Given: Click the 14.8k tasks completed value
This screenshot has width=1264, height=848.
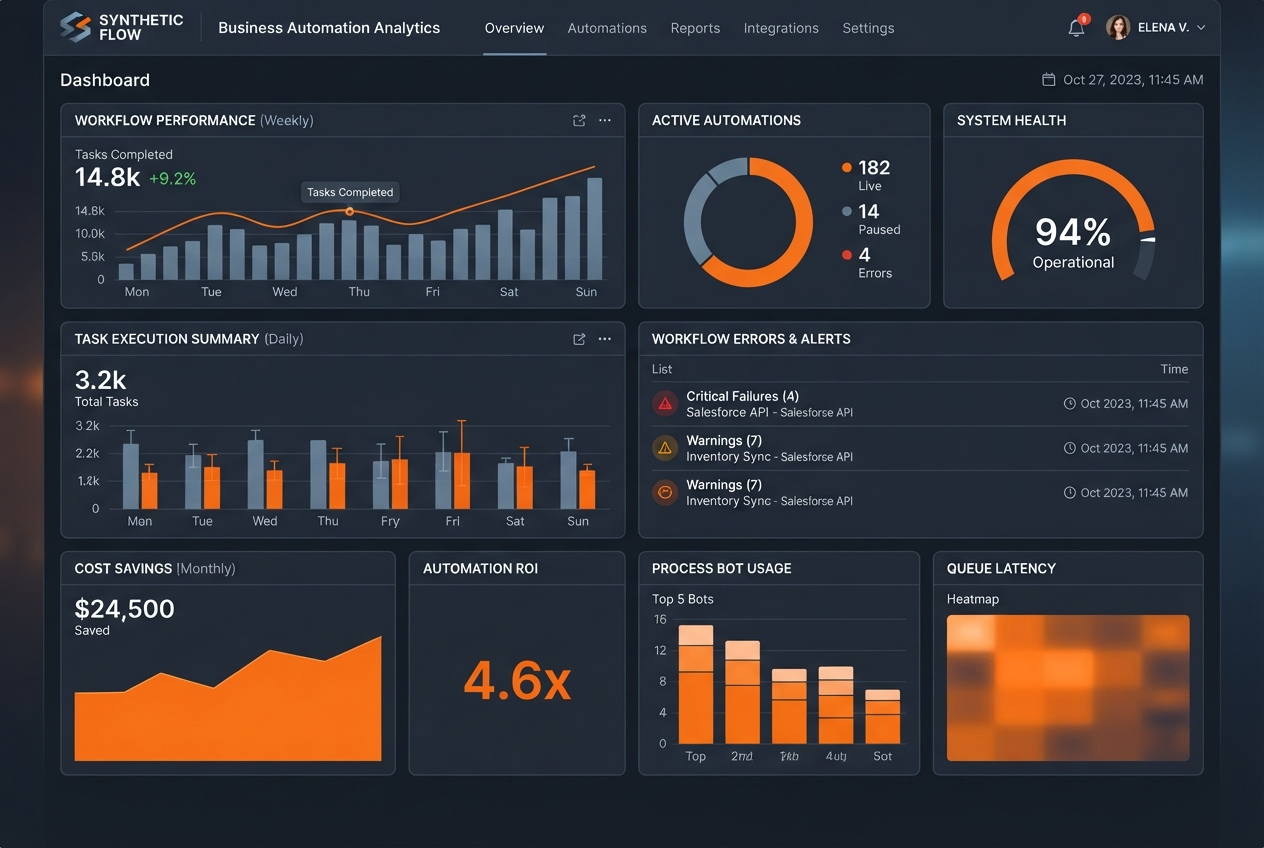Looking at the screenshot, I should 107,178.
